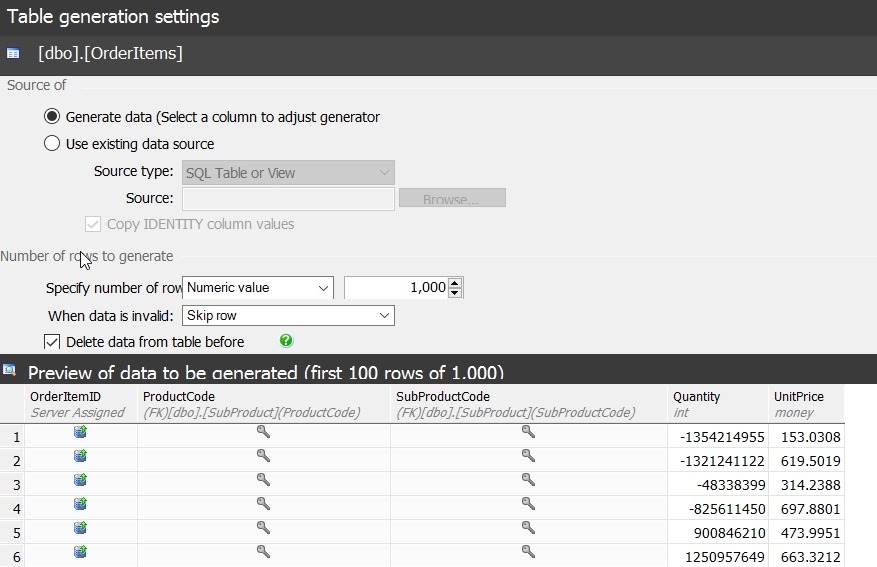This screenshot has width=877, height=567.
Task: Decrease row count with down arrow
Action: tap(455, 292)
